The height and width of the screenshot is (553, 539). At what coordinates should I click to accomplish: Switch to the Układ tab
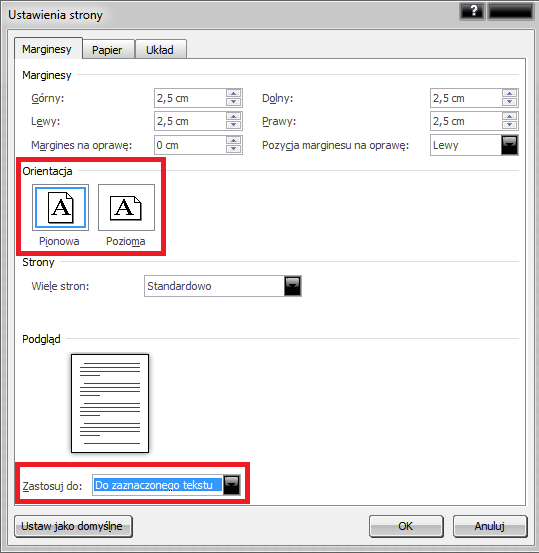pos(160,50)
